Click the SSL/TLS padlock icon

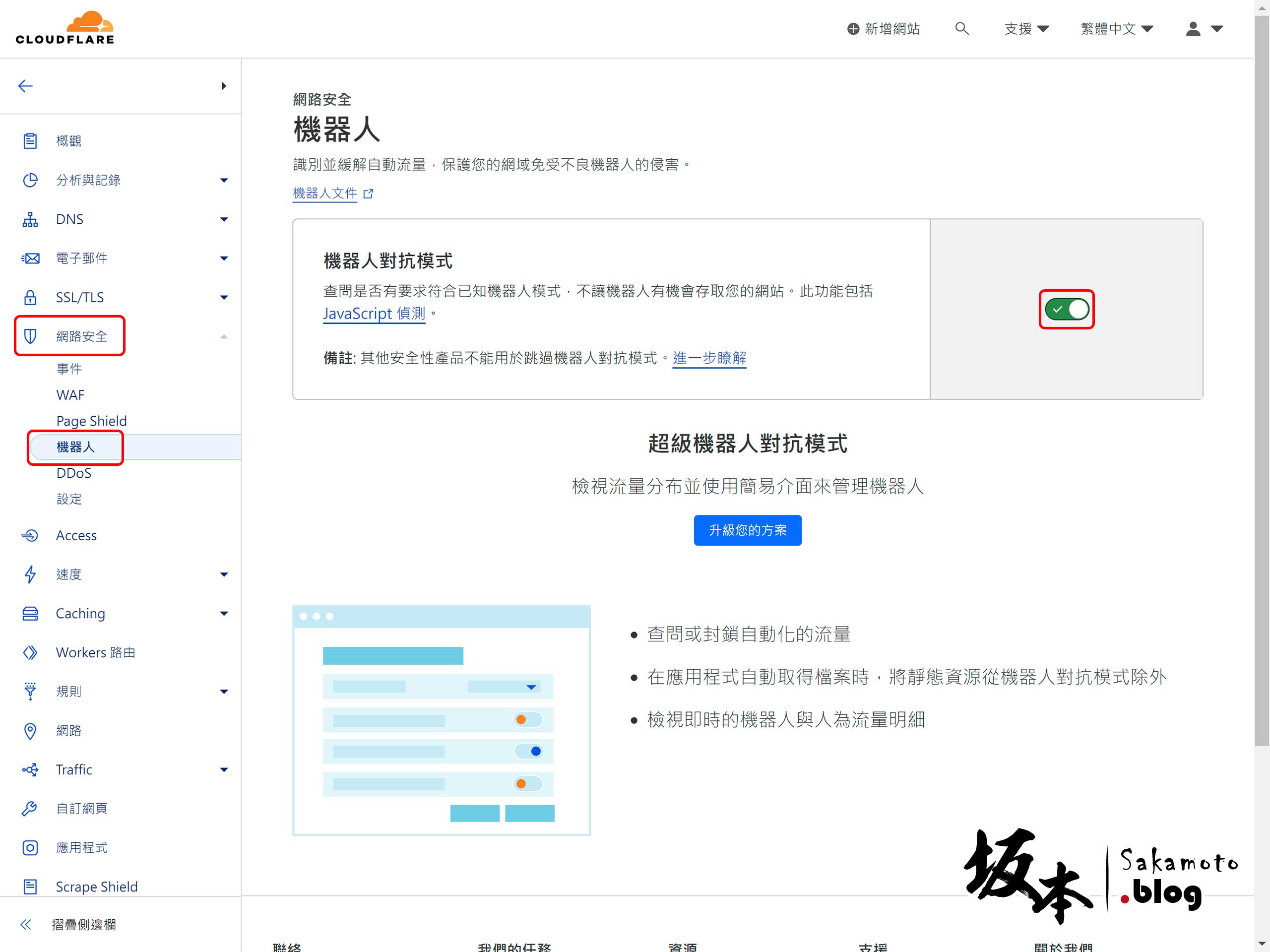click(x=30, y=298)
